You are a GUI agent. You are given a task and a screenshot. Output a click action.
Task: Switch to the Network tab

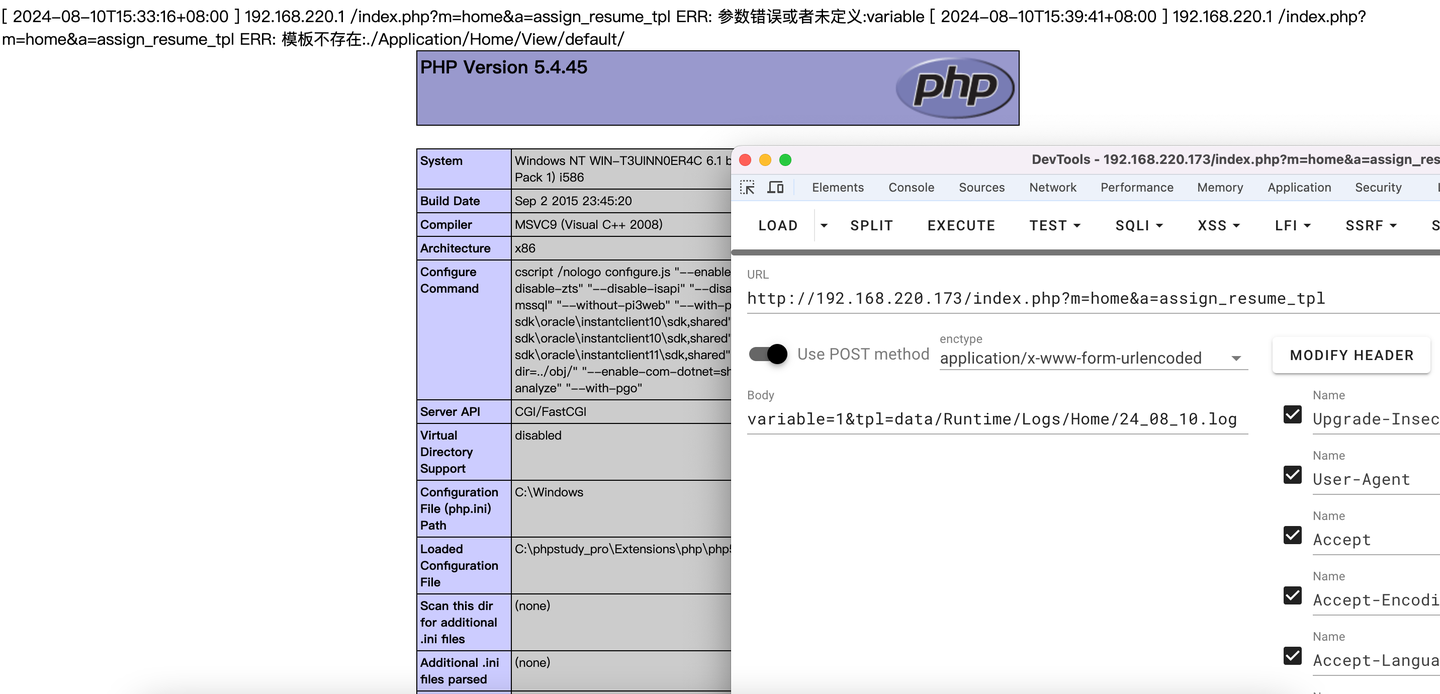pos(1052,187)
